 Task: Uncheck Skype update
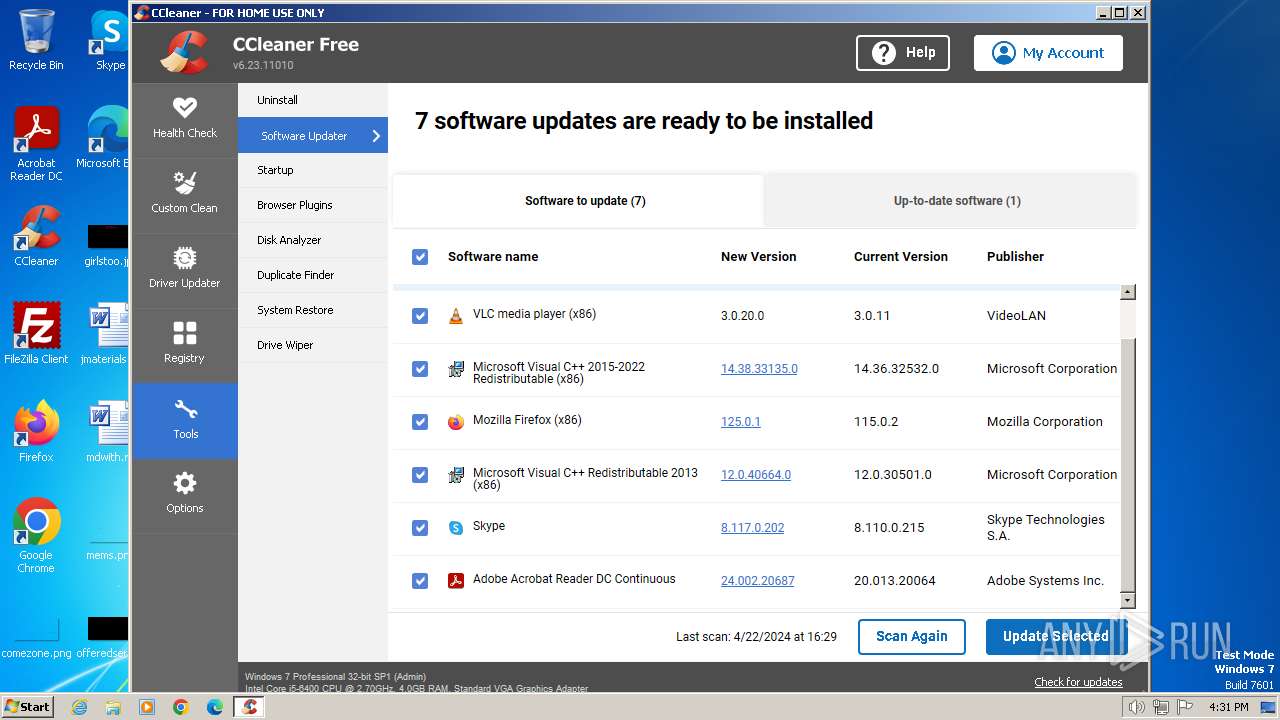pos(420,528)
